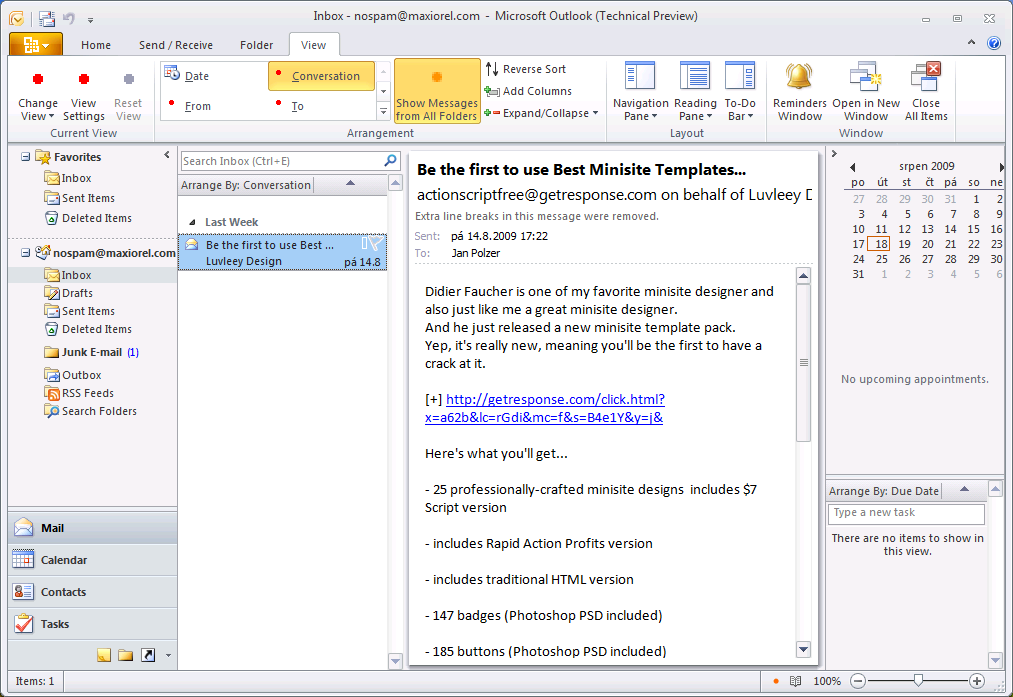Select the View ribbon tab
This screenshot has height=697, width=1013.
pos(313,45)
